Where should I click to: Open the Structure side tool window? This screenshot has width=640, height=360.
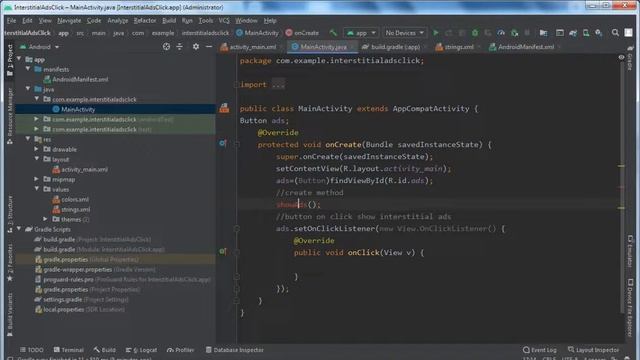coord(10,214)
